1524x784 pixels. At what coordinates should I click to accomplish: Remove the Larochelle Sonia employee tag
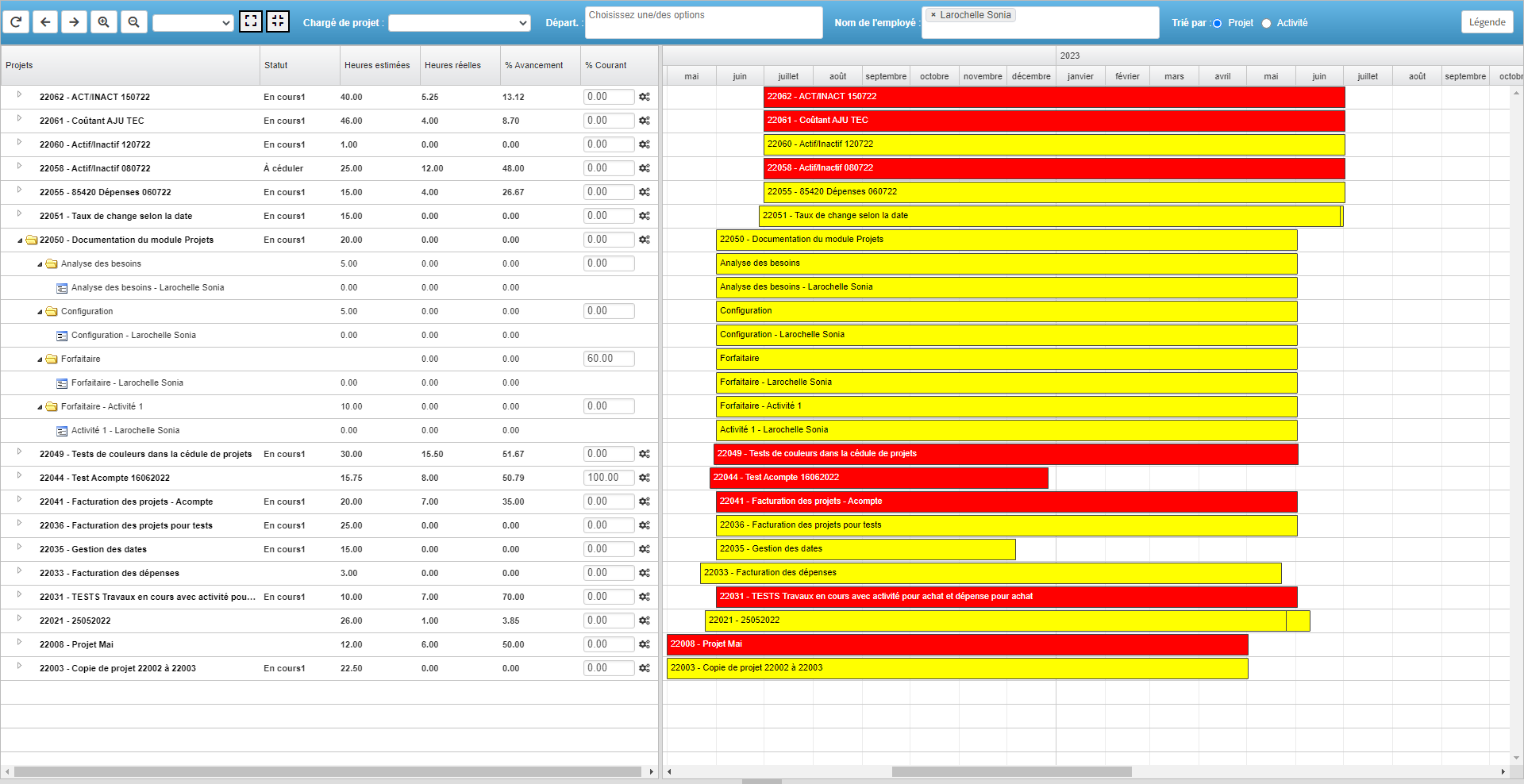[x=933, y=15]
